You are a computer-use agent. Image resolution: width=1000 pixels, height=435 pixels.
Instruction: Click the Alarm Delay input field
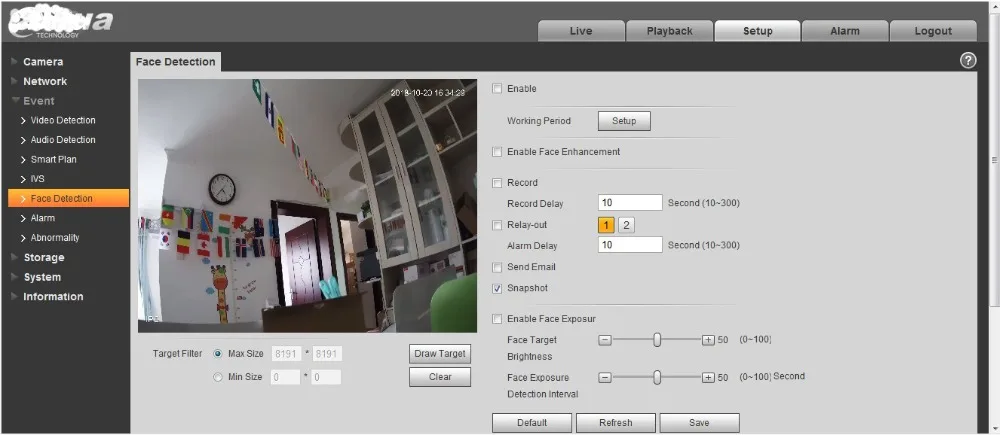click(x=630, y=245)
